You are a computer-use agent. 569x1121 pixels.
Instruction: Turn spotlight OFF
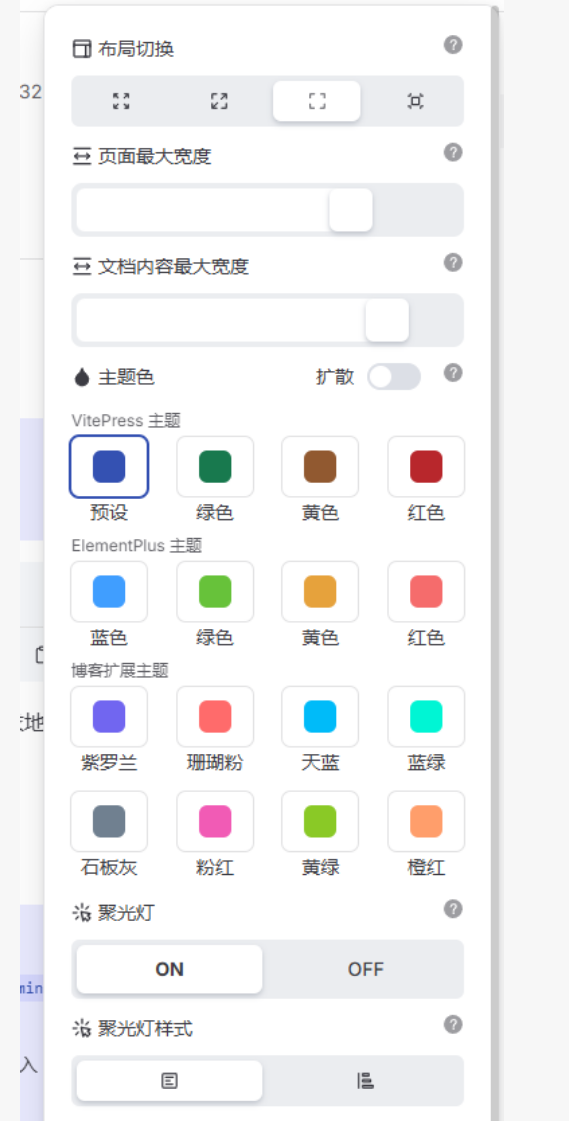366,969
